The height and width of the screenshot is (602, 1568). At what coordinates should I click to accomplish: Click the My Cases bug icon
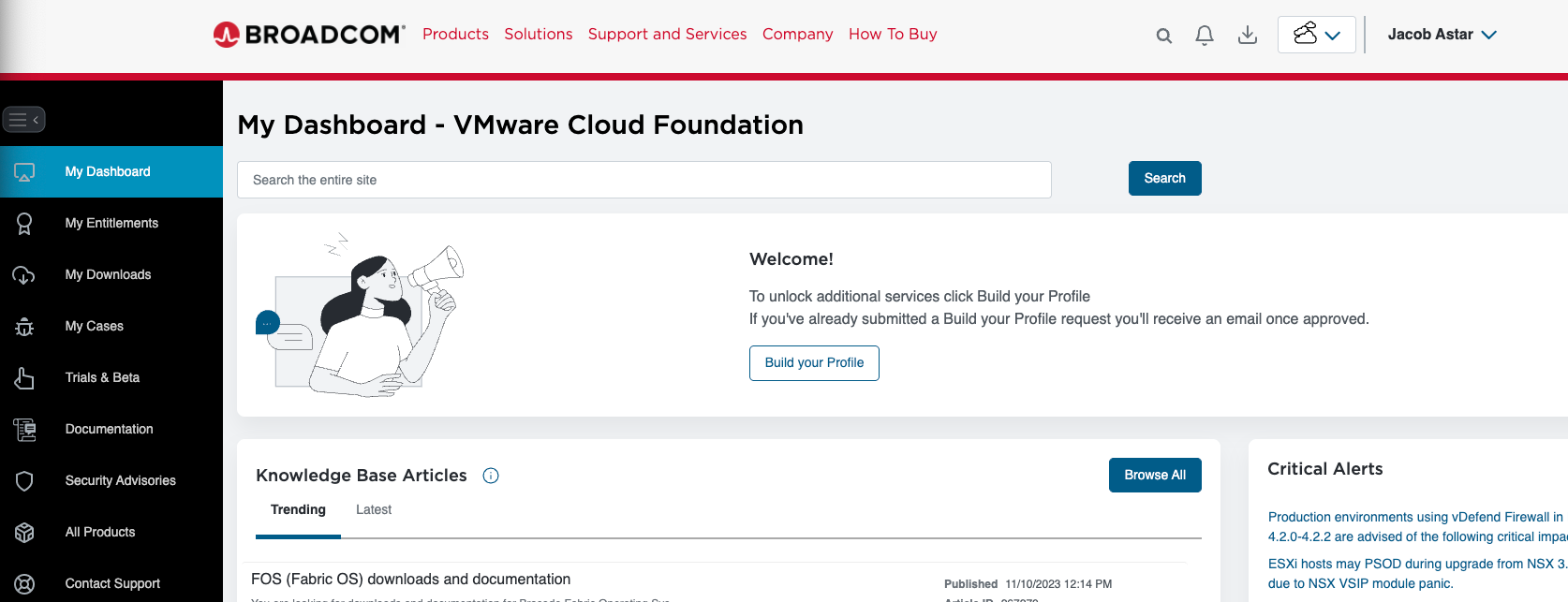tap(24, 327)
